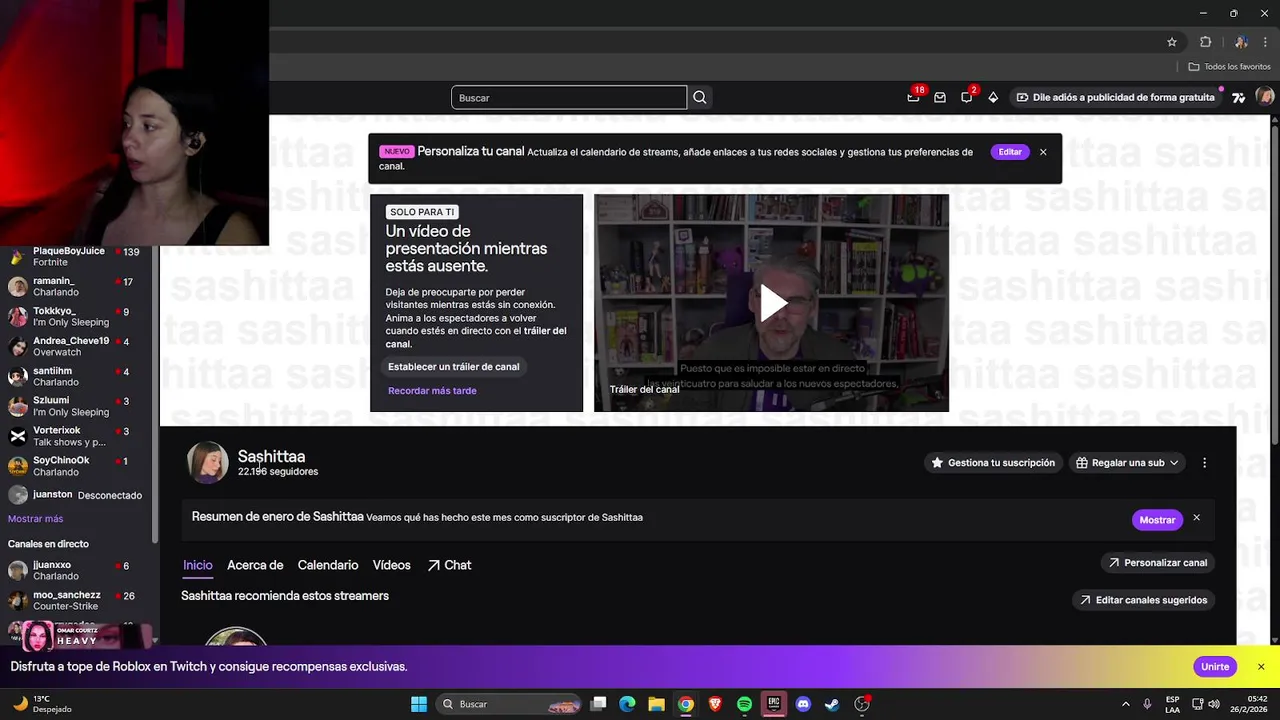1280x720 pixels.
Task: Open the whispers envelope icon
Action: coord(940,97)
